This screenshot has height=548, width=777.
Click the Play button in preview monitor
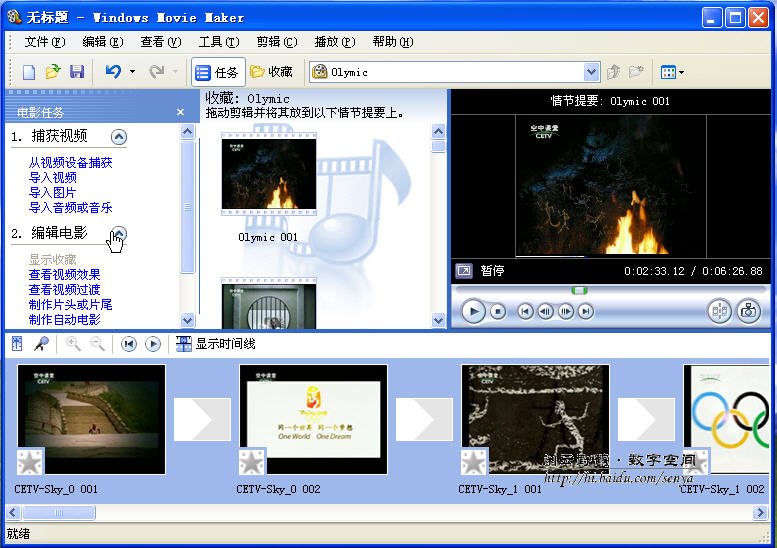pos(473,312)
